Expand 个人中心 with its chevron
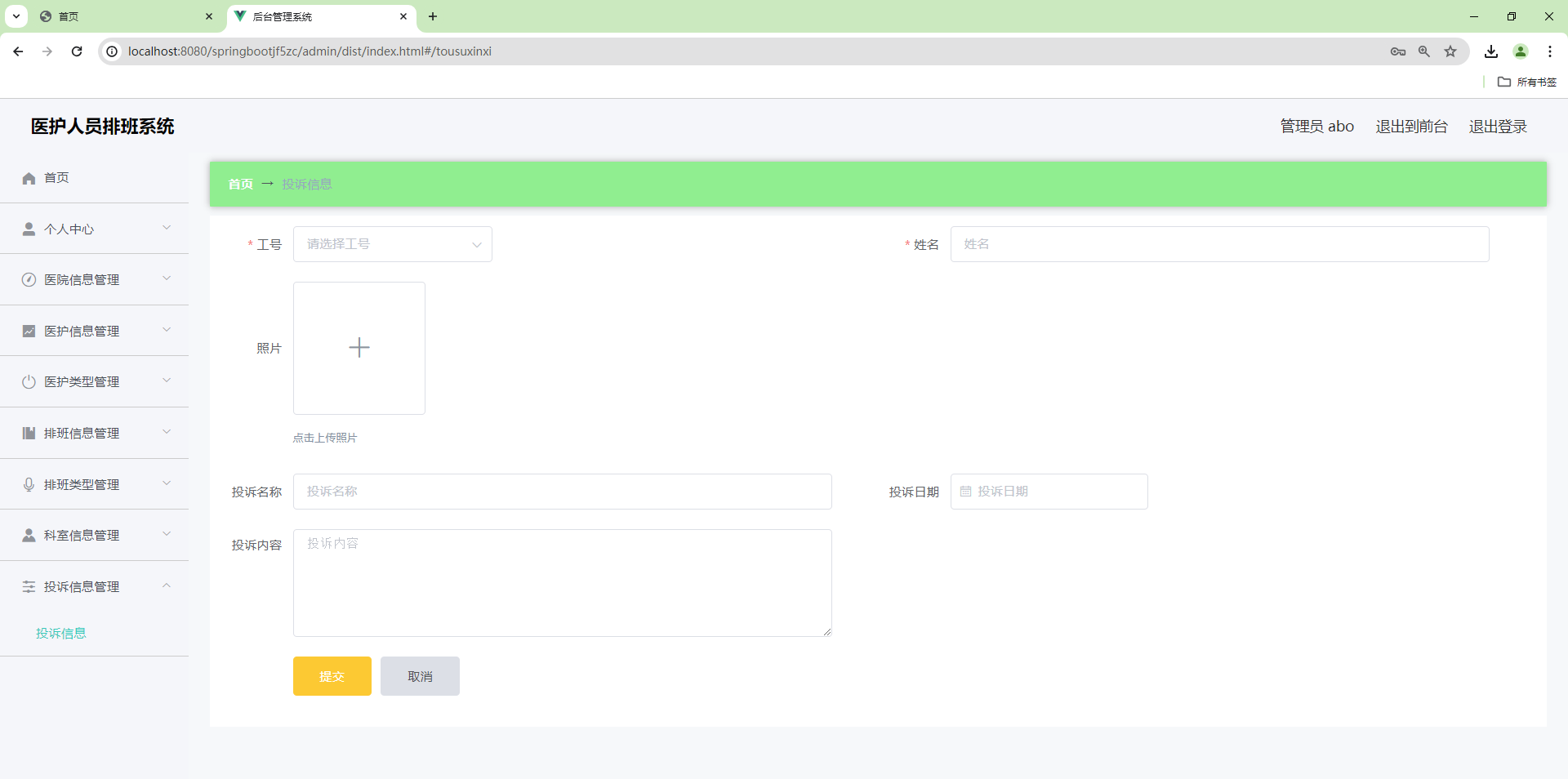 tap(167, 228)
